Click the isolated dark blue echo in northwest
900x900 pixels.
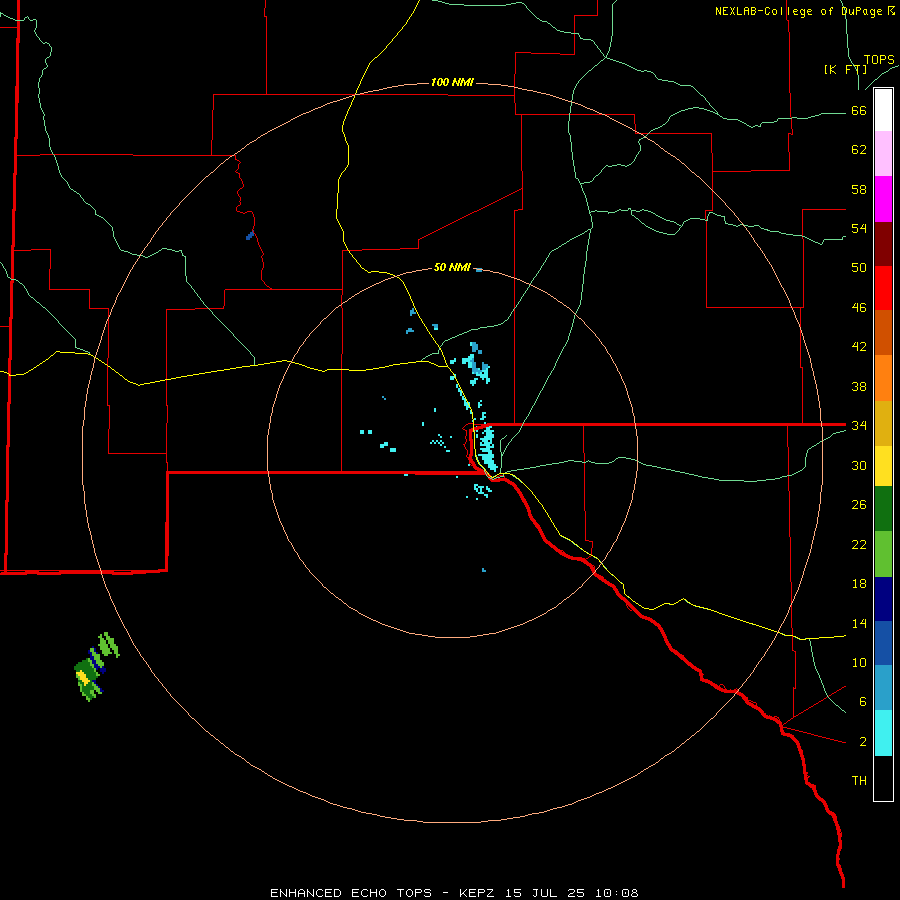click(250, 235)
